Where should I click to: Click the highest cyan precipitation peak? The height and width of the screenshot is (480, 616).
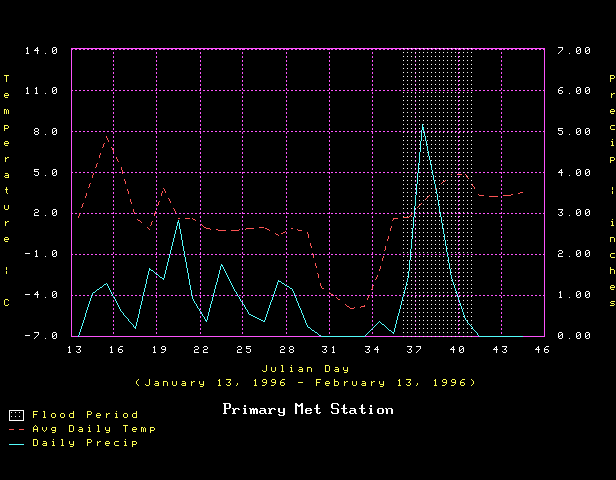click(x=423, y=125)
